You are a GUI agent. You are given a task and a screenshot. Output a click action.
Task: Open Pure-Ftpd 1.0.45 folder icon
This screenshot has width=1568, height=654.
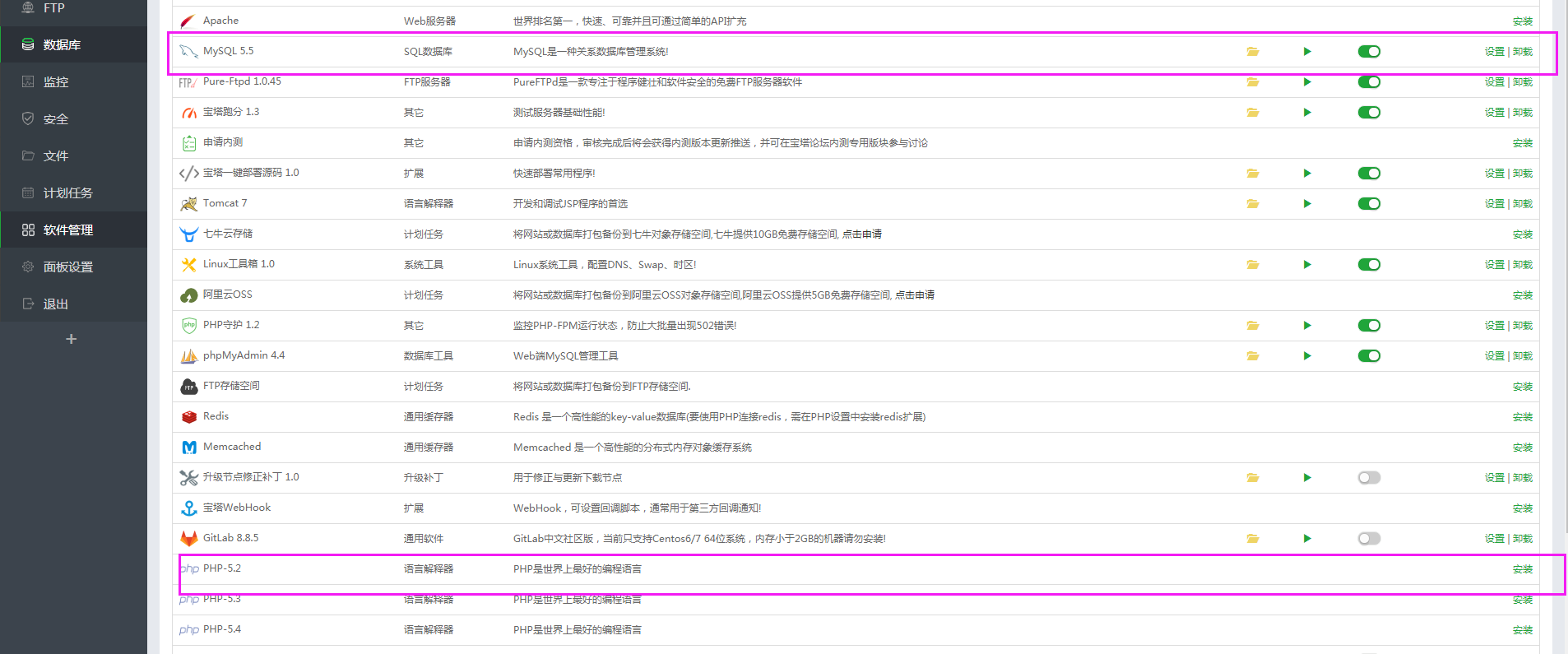(x=1253, y=82)
